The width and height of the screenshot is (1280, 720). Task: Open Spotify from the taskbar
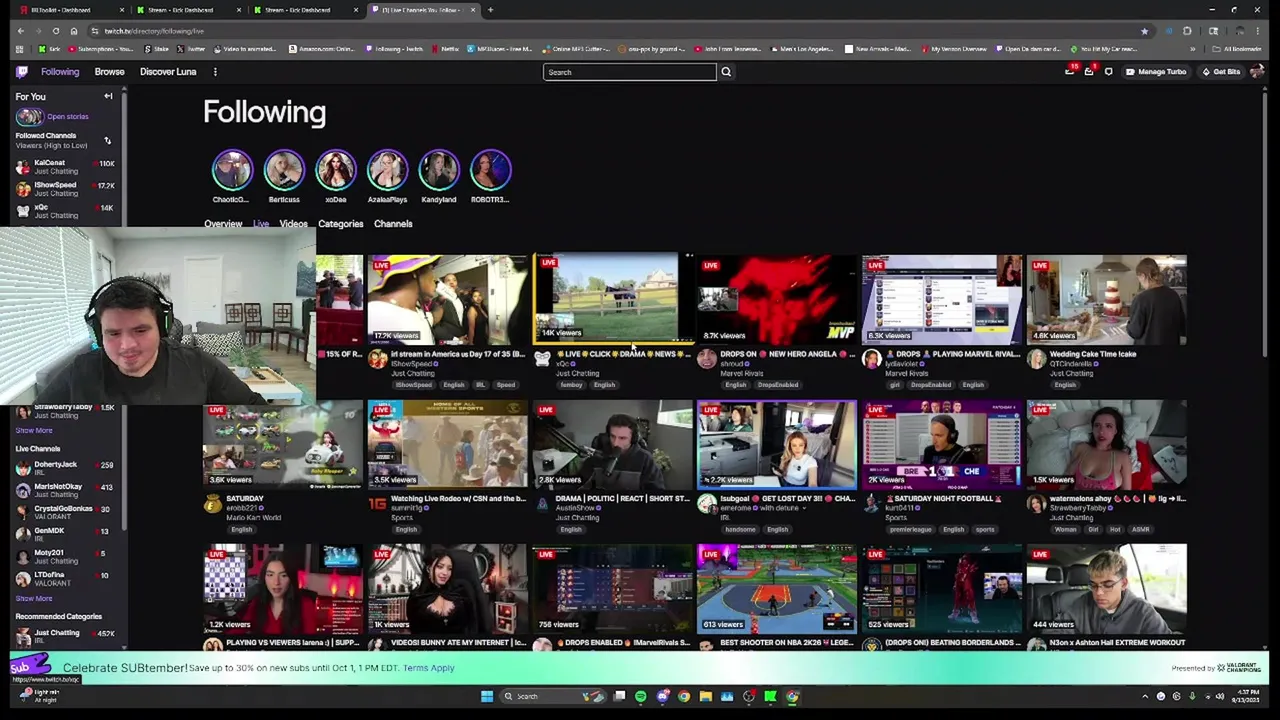click(641, 697)
